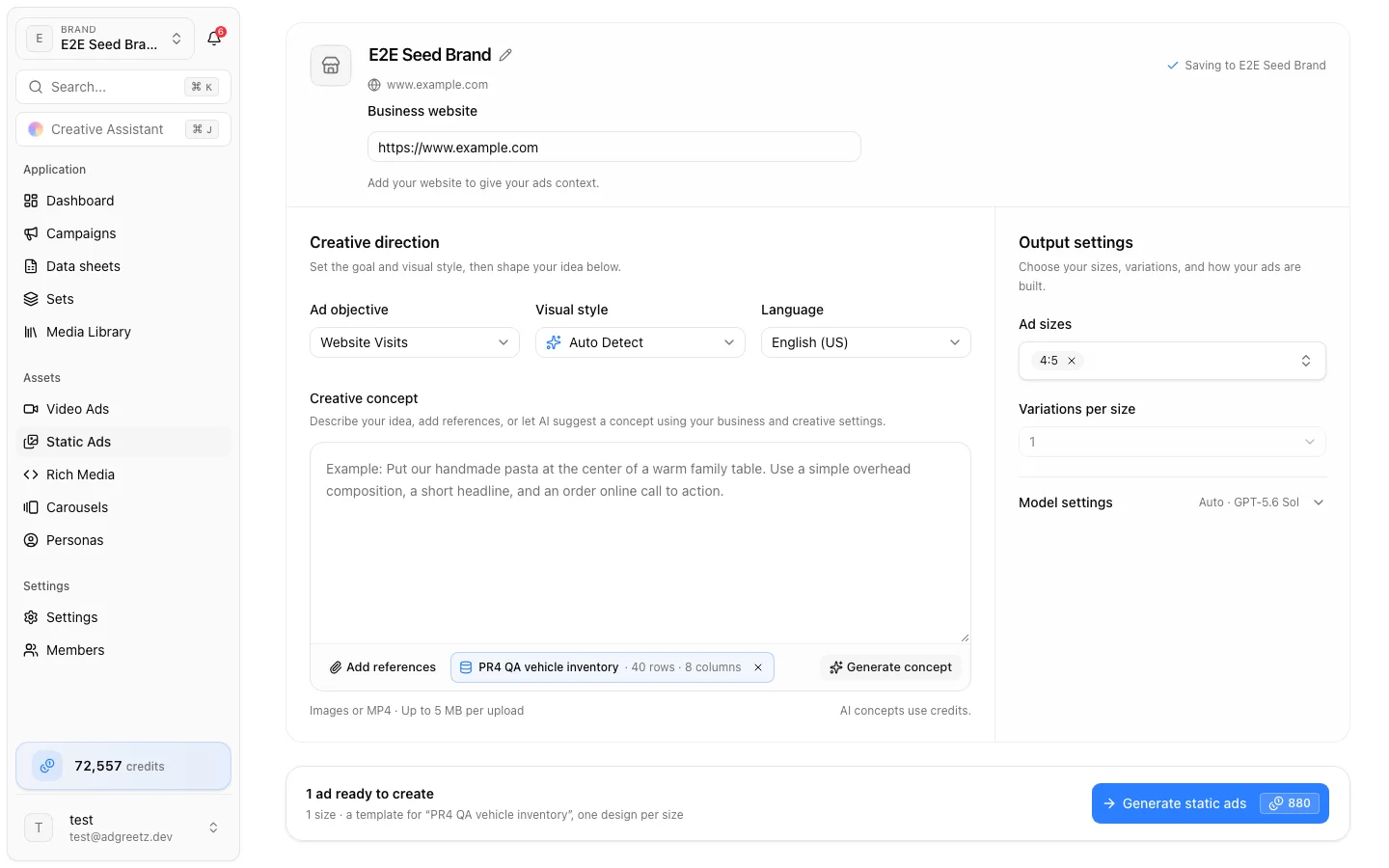Open the Media Library

[123, 332]
